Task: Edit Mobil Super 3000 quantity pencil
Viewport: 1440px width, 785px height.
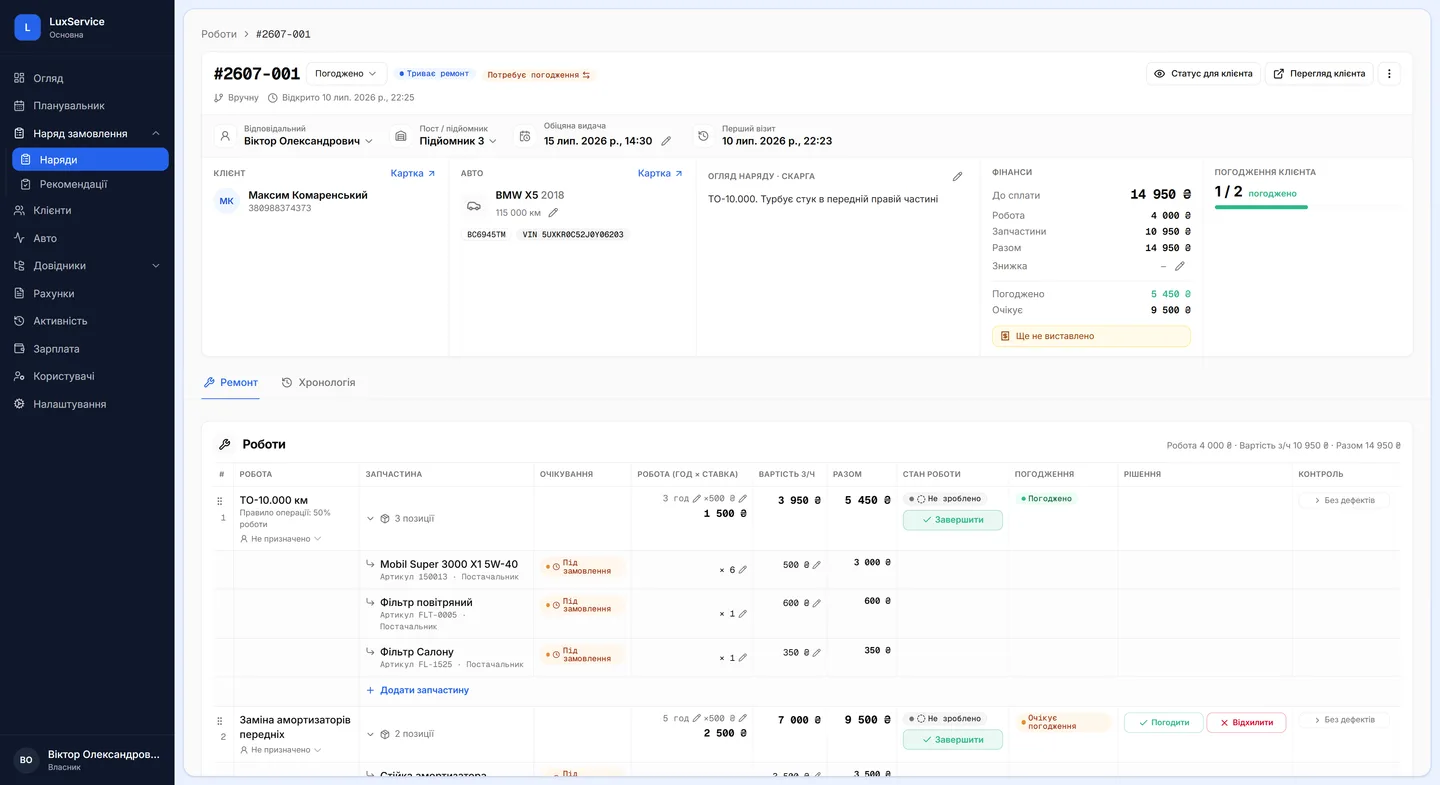Action: pos(742,570)
